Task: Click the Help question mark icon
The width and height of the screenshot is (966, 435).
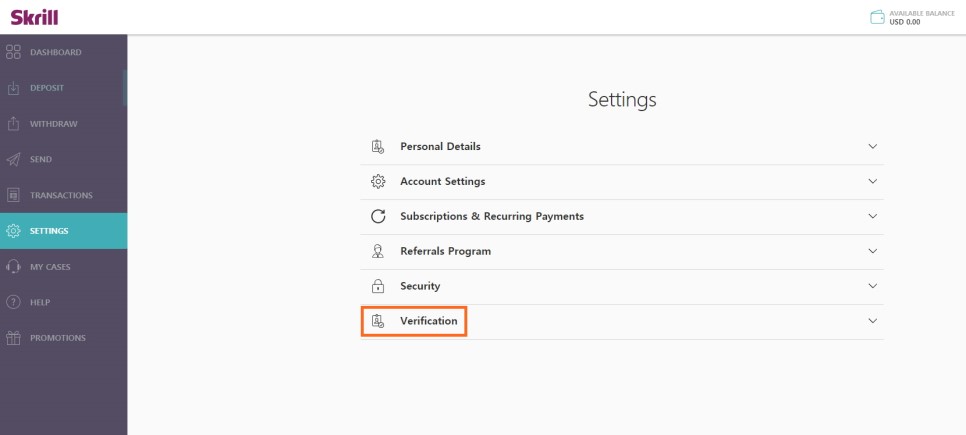Action: (14, 302)
